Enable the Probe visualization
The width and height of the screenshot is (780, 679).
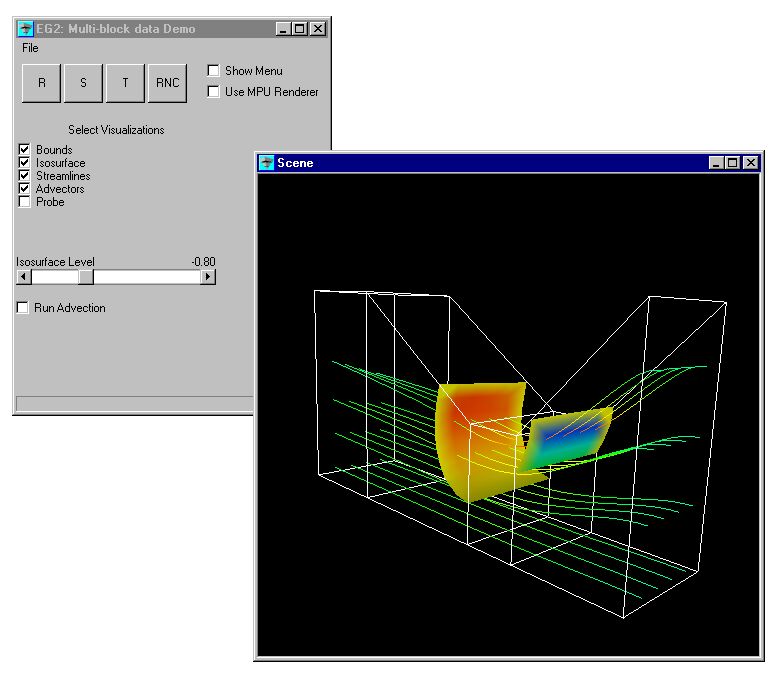point(25,202)
